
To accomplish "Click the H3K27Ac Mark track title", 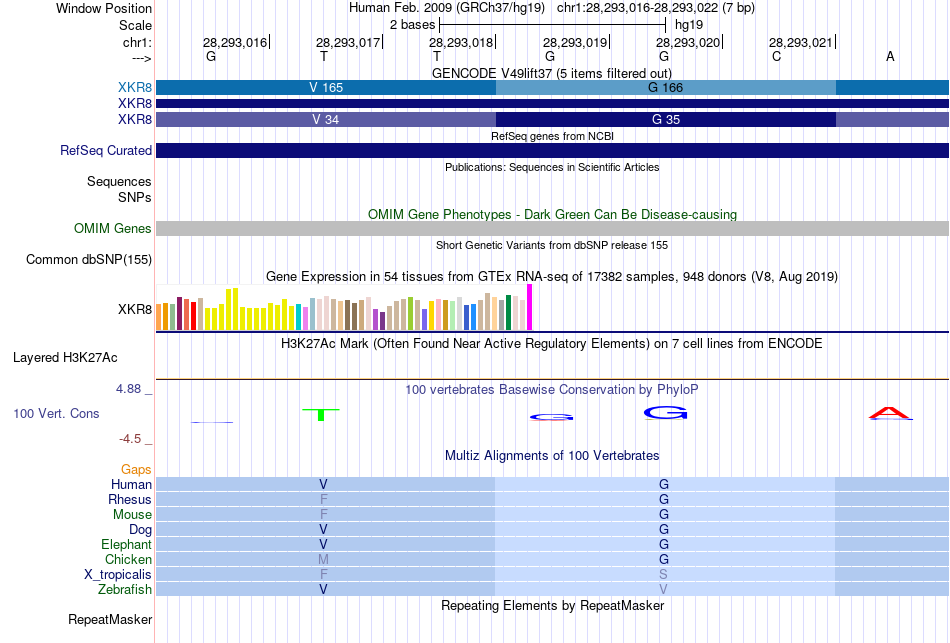I will tap(552, 344).
